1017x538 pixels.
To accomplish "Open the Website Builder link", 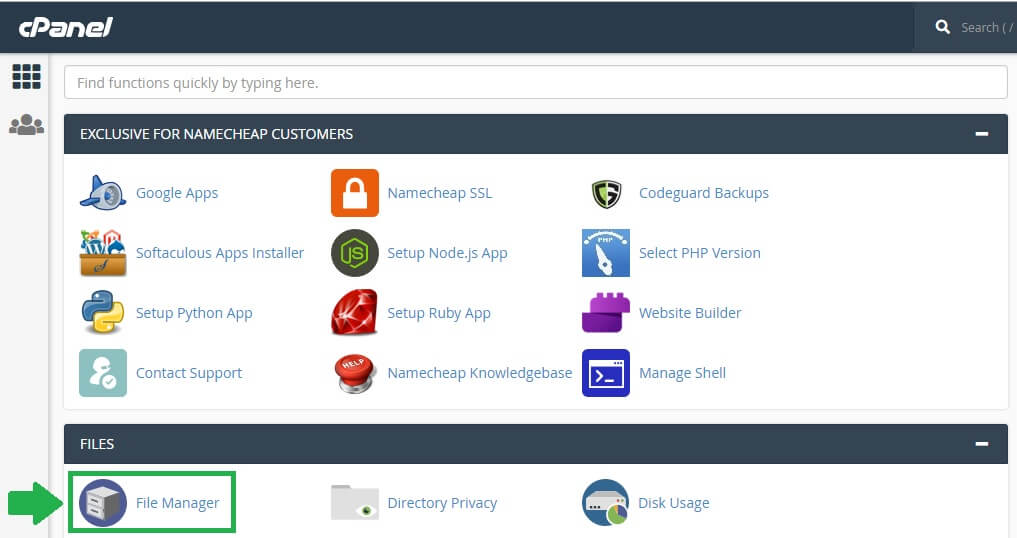I will 690,313.
